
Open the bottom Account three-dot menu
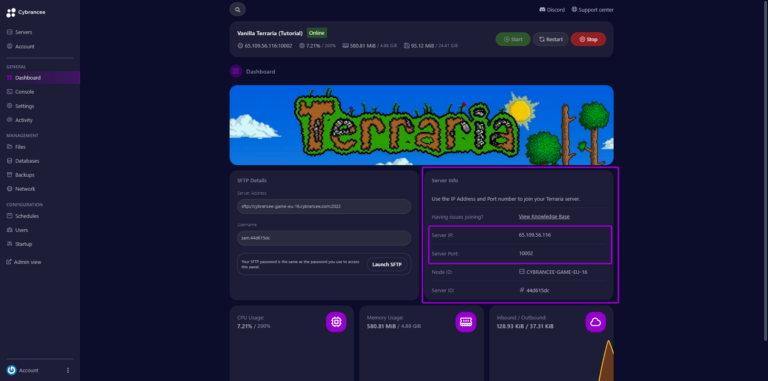(68, 370)
